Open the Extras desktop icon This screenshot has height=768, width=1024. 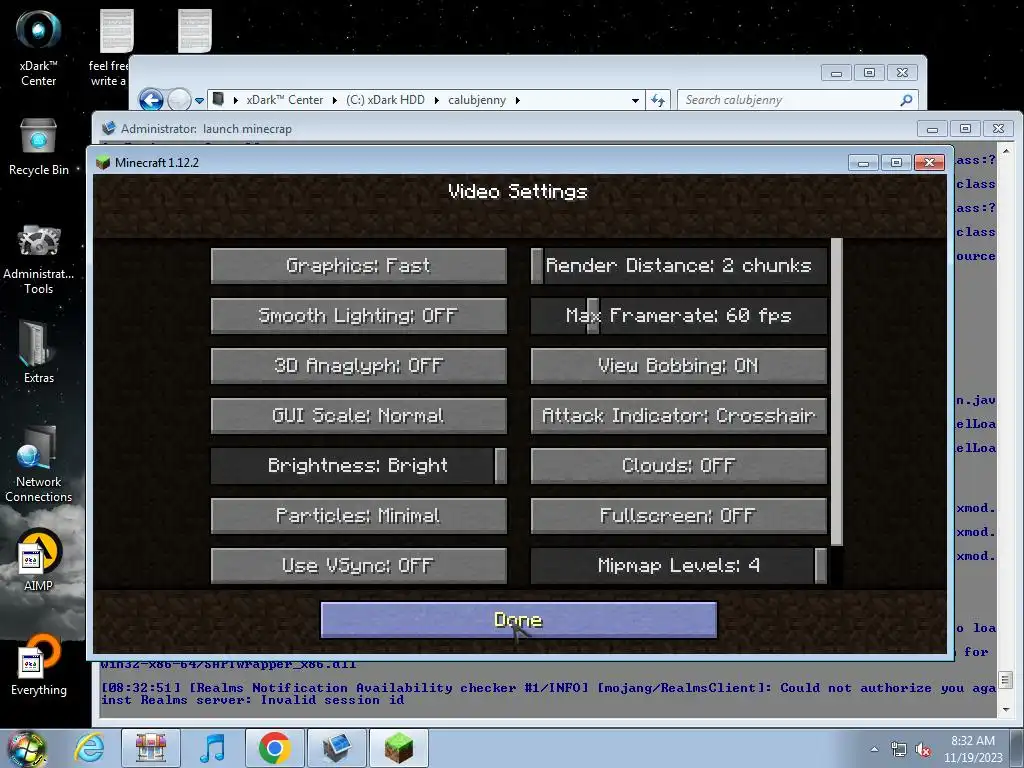(38, 351)
